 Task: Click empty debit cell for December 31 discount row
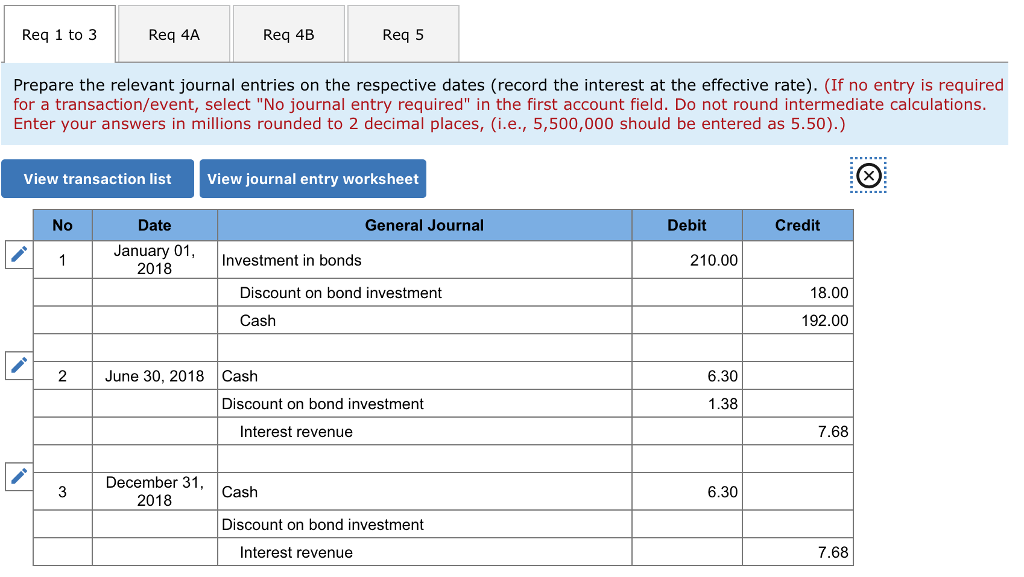[x=687, y=524]
